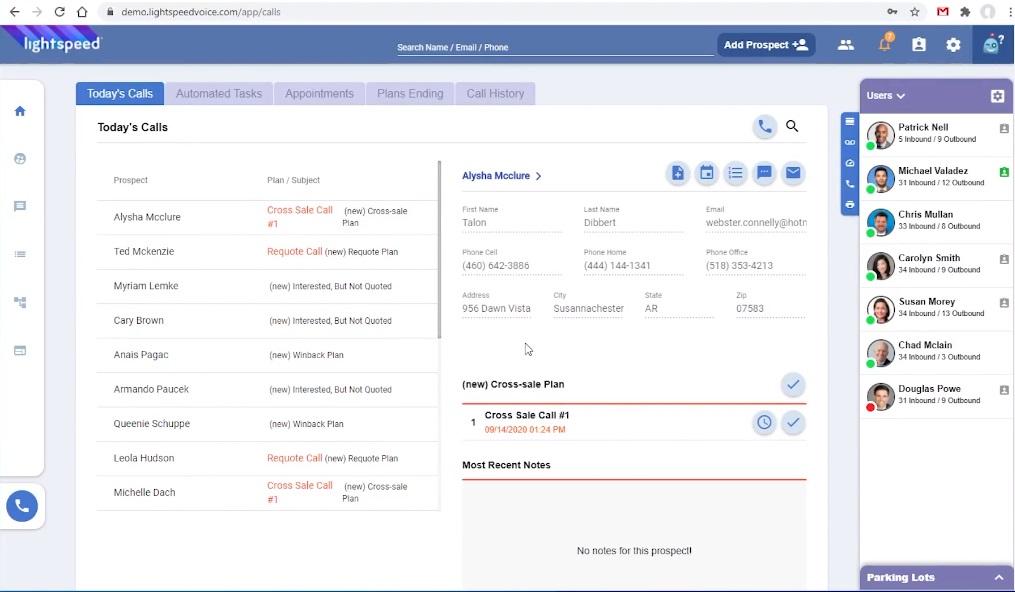Screen dimensions: 1015x592
Task: Select Ted Mckenzie in the prospect list
Action: 144,252
